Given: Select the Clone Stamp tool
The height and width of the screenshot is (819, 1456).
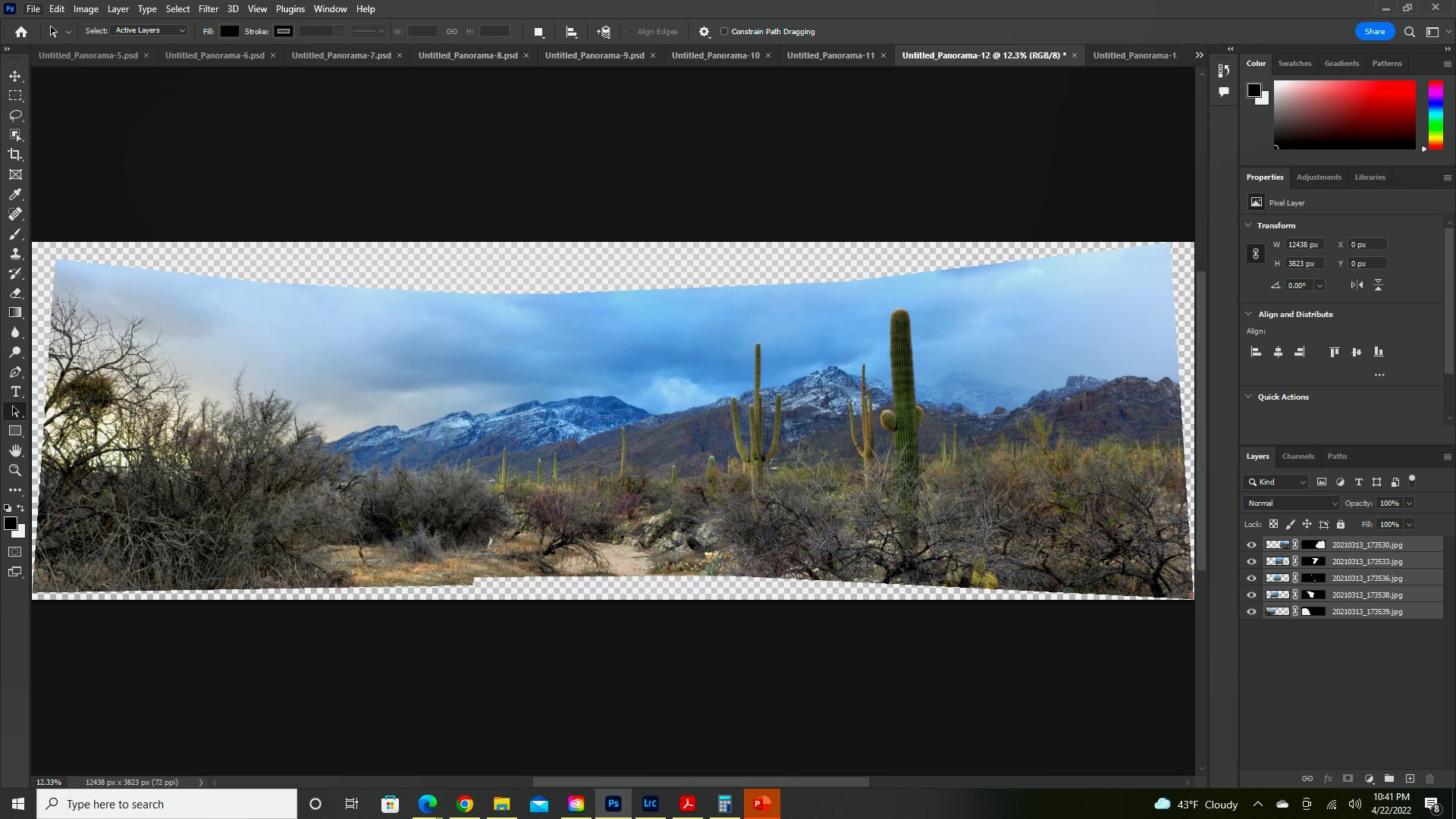Looking at the screenshot, I should pos(15,253).
